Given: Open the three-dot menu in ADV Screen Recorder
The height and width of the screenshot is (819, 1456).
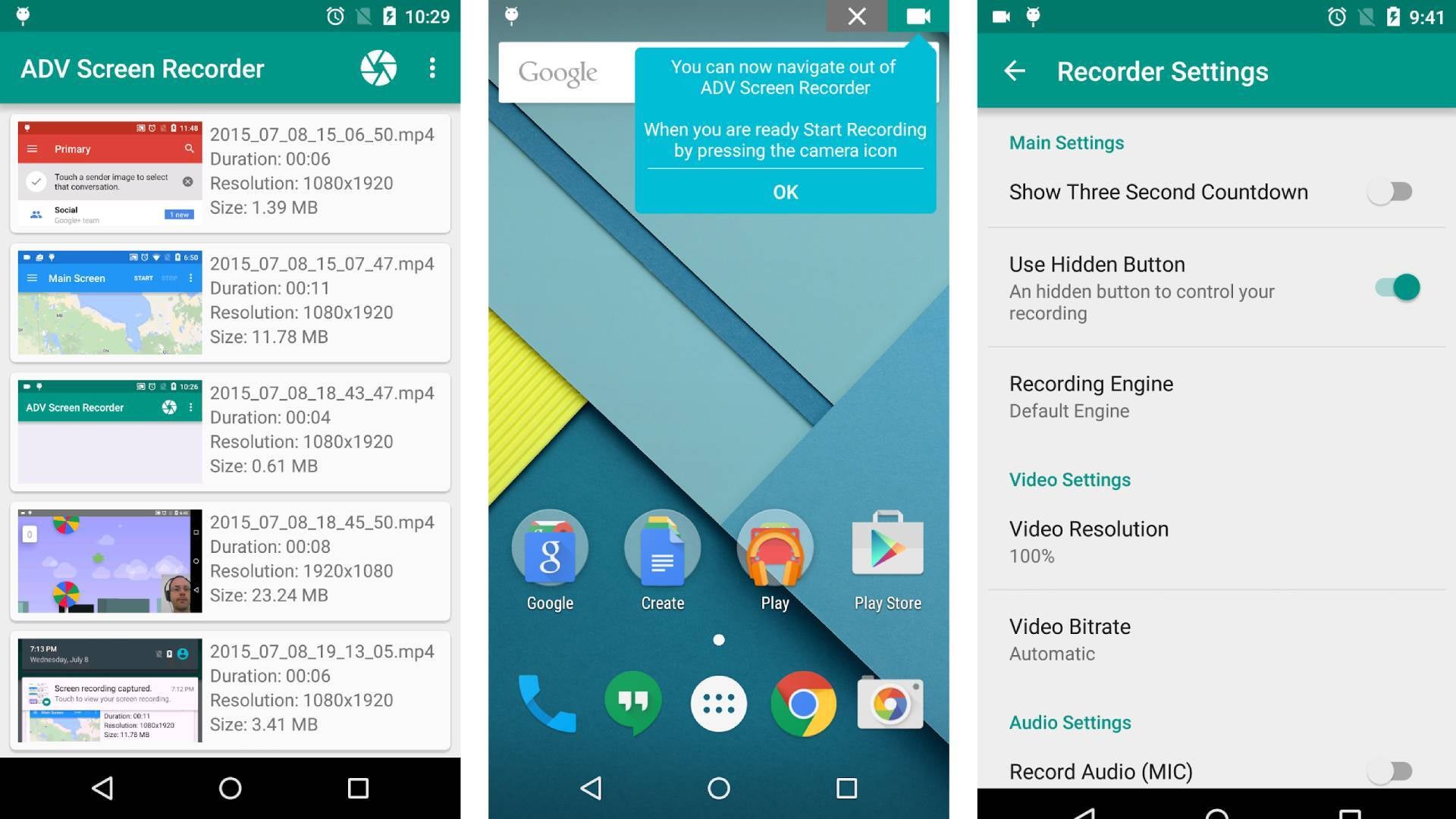Looking at the screenshot, I should pyautogui.click(x=432, y=67).
